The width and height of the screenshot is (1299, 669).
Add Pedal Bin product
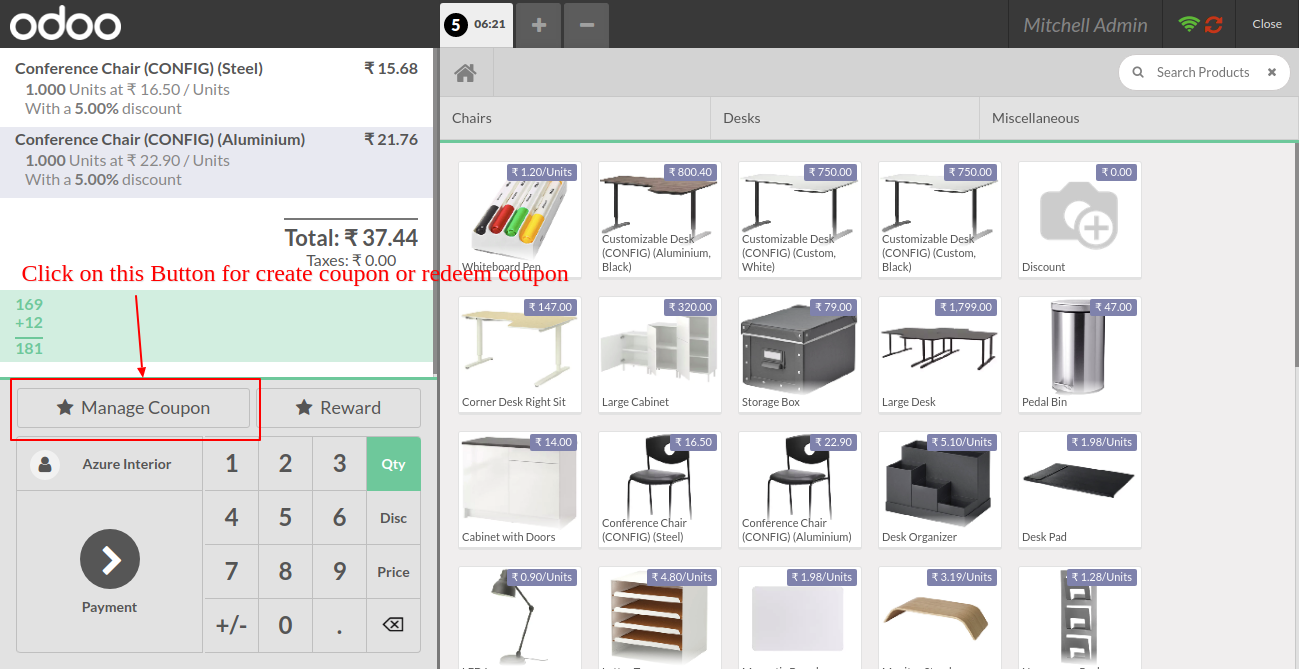1080,355
